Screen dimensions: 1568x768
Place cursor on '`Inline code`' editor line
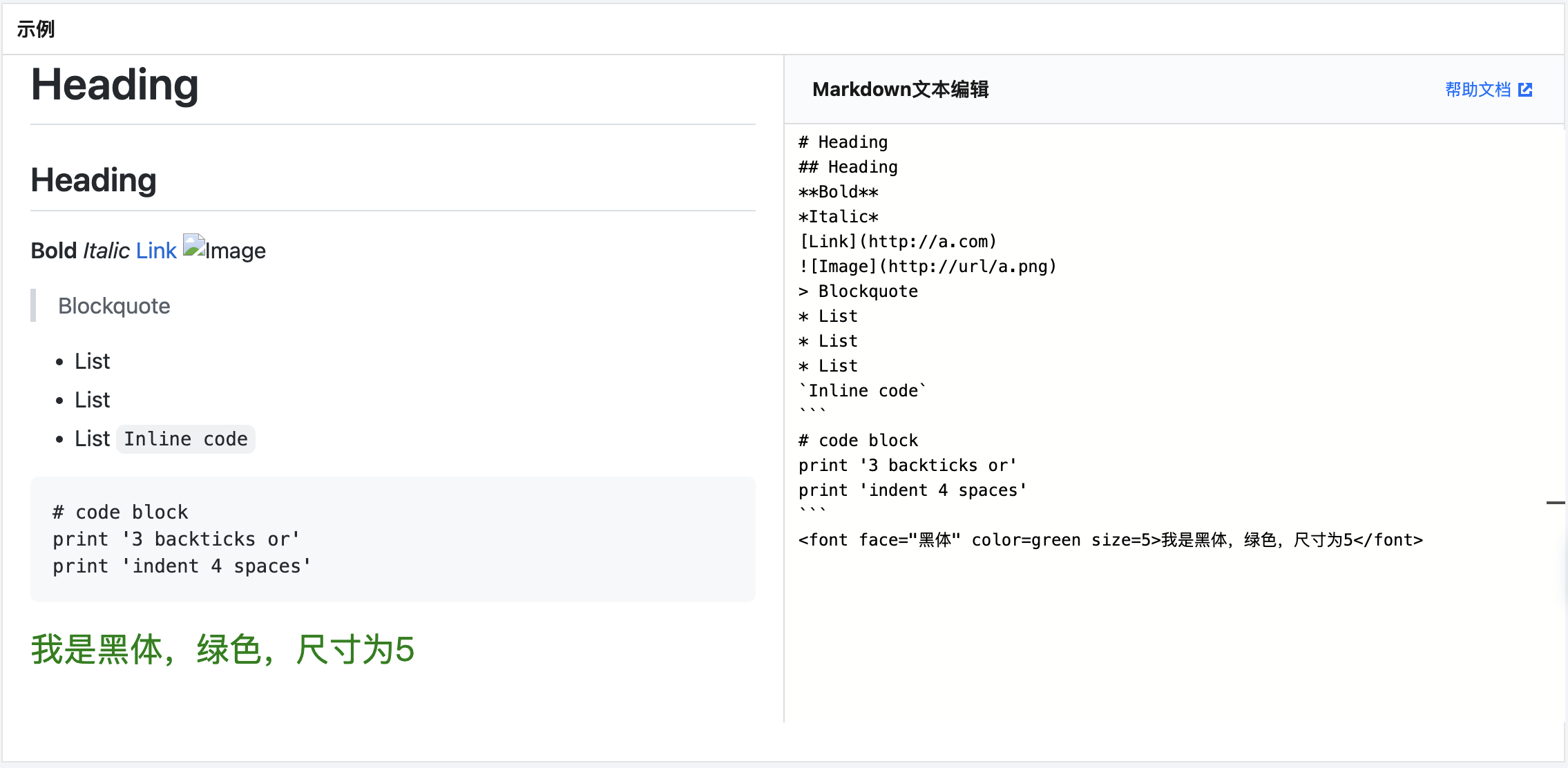point(863,391)
